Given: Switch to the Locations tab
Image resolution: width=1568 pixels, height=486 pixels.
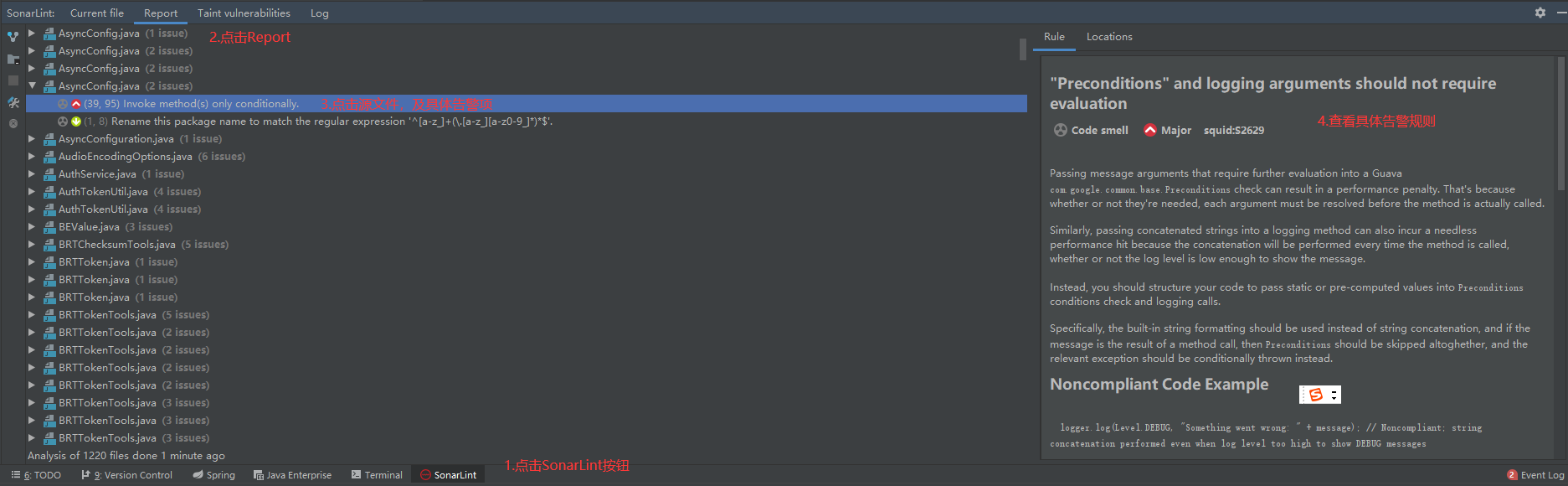Looking at the screenshot, I should coord(1108,36).
